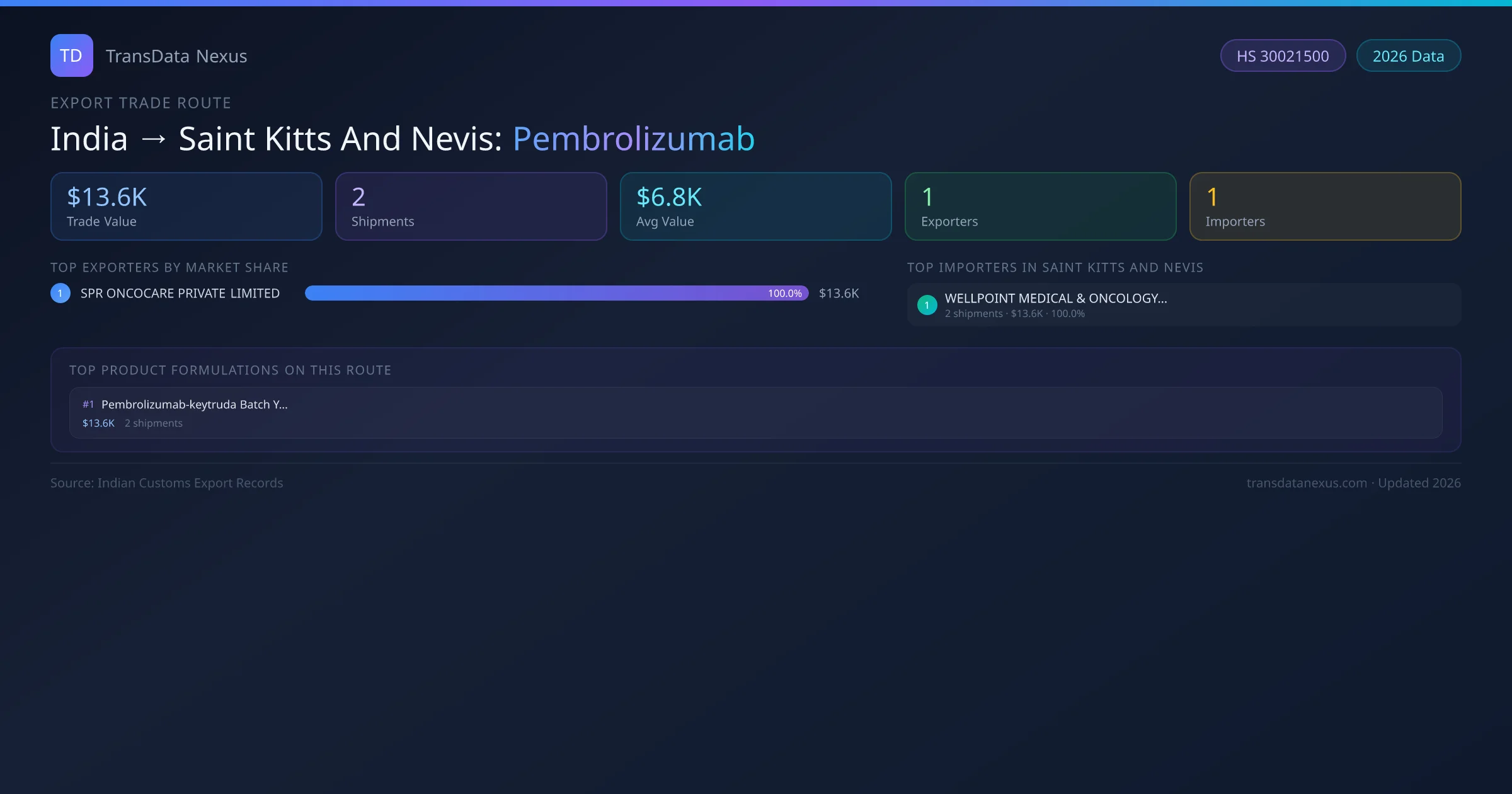Click the transdatanexus.com footer link
Screen dimensions: 1512x794
coord(1306,483)
